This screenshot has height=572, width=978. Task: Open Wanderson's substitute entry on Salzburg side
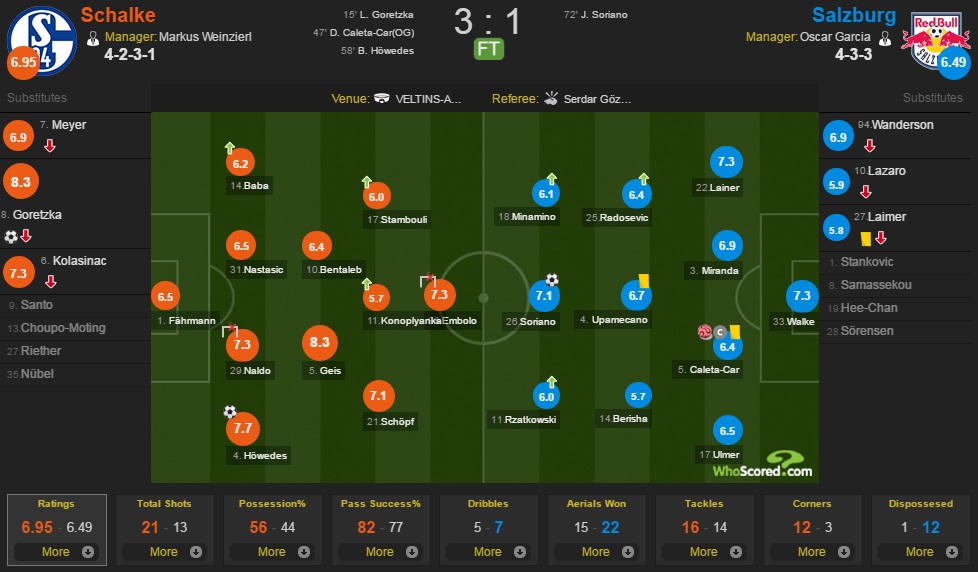pyautogui.click(x=895, y=136)
